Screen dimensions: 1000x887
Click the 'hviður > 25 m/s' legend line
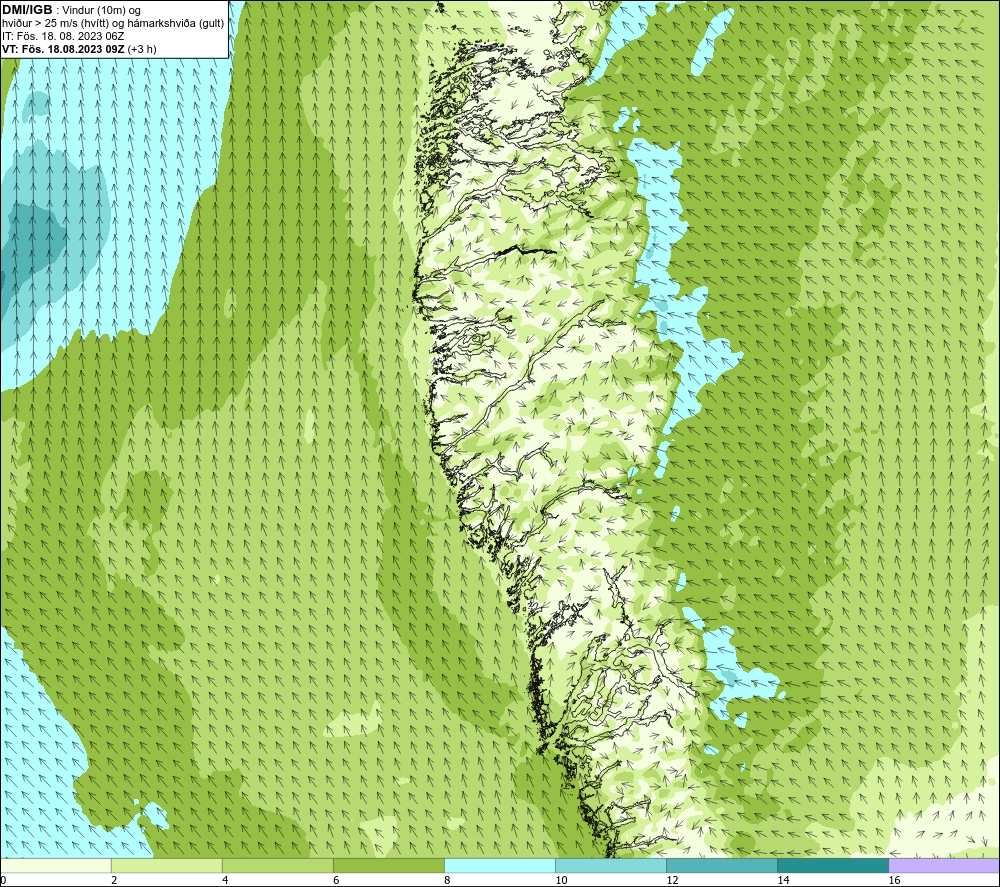point(113,24)
